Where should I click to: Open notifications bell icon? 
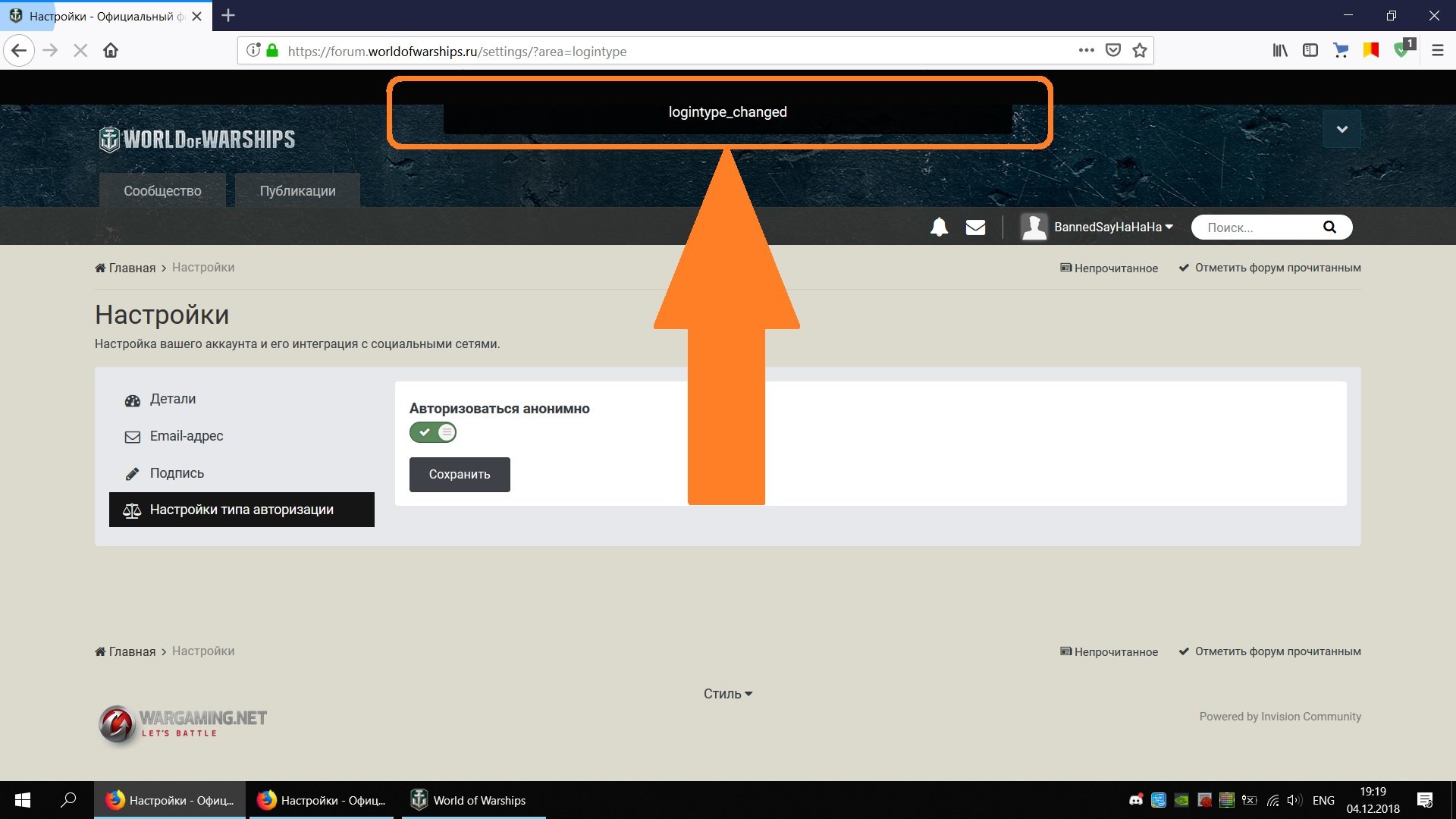click(939, 227)
